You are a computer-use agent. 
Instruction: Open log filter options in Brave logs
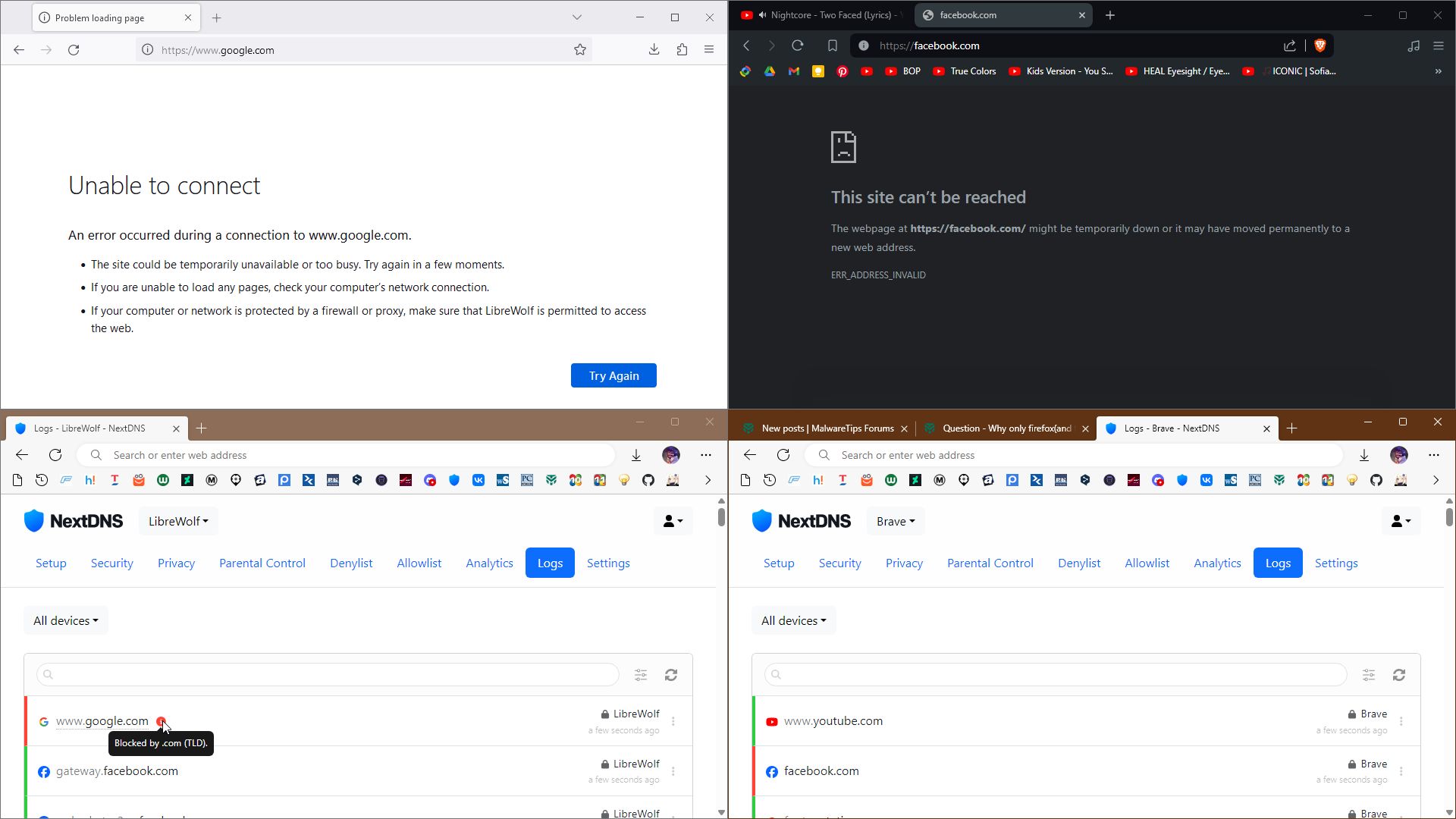click(1369, 675)
